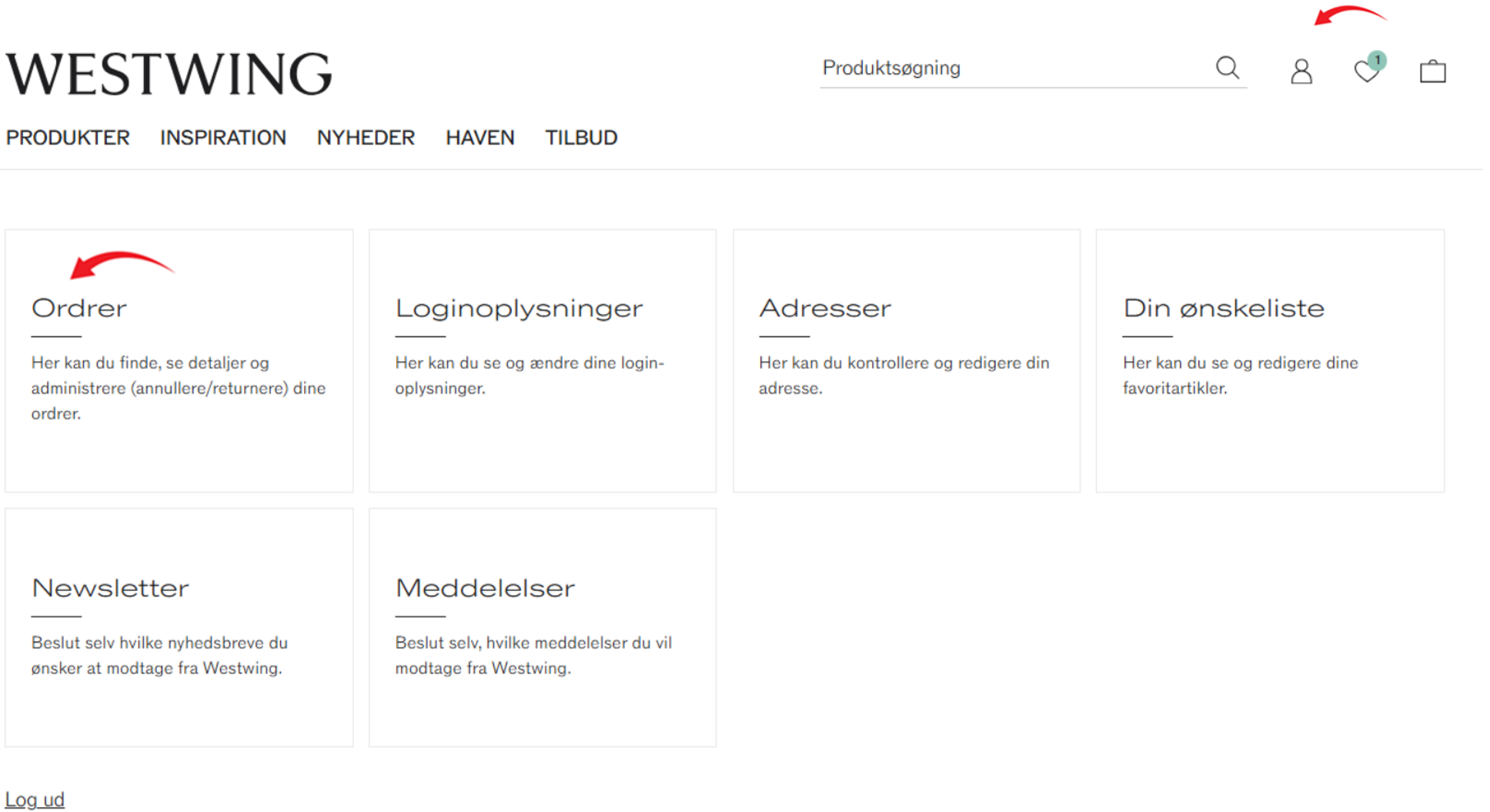The height and width of the screenshot is (812, 1490).
Task: Open the TILBUD menu
Action: coord(582,138)
